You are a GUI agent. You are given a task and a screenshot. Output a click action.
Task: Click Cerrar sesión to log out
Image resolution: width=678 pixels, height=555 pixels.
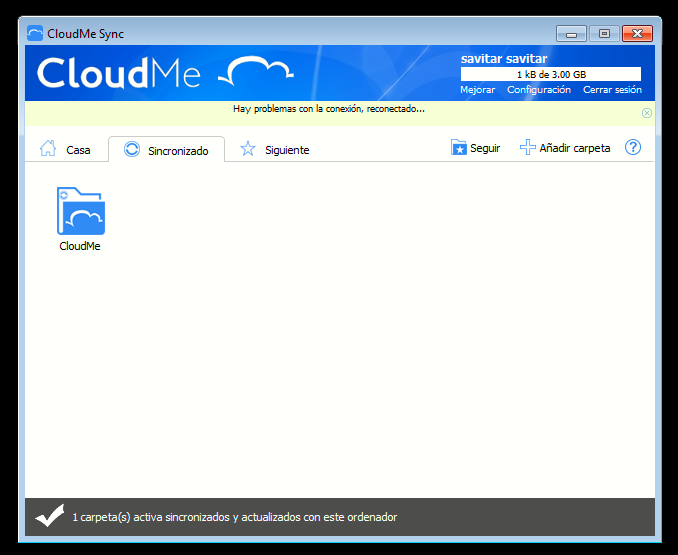pos(612,89)
